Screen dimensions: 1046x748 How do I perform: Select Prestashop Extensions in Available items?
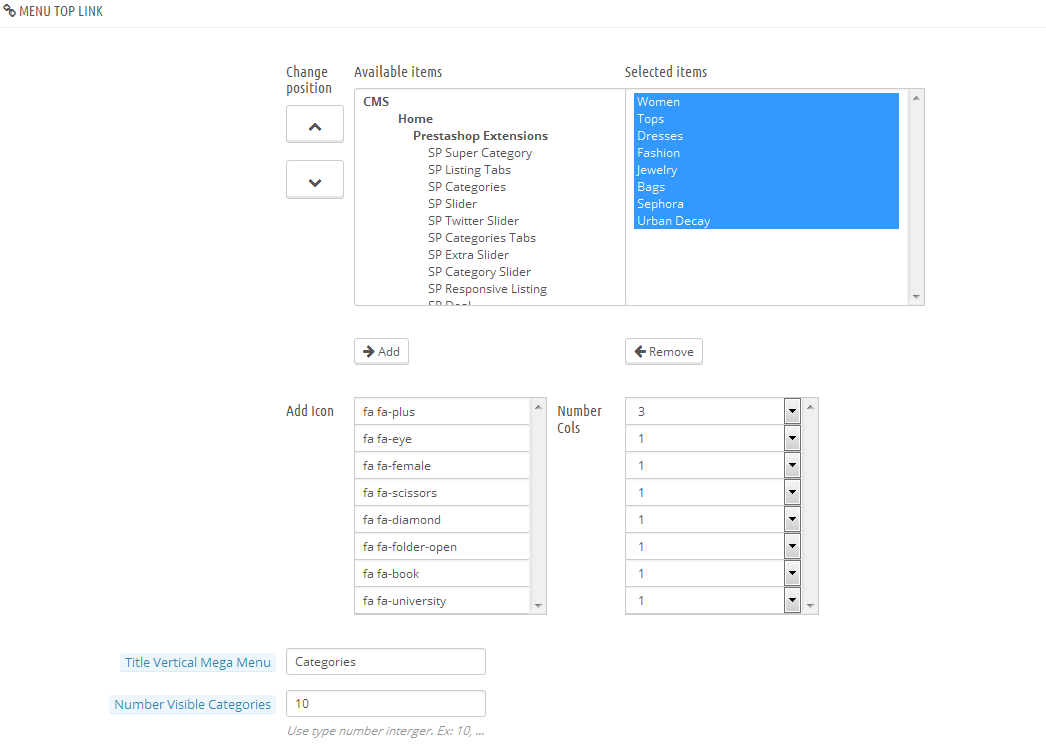tap(480, 135)
